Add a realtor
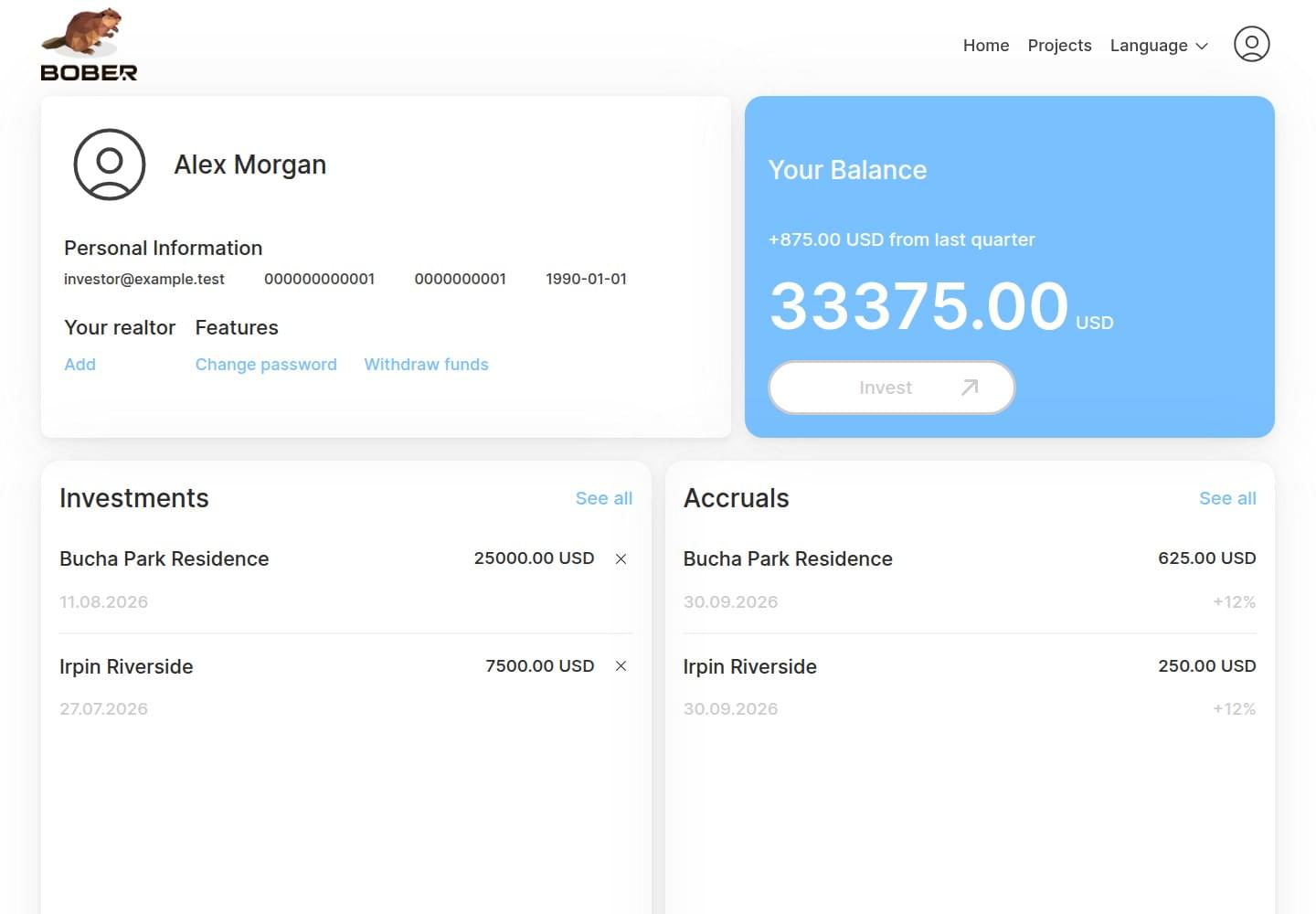 (80, 365)
